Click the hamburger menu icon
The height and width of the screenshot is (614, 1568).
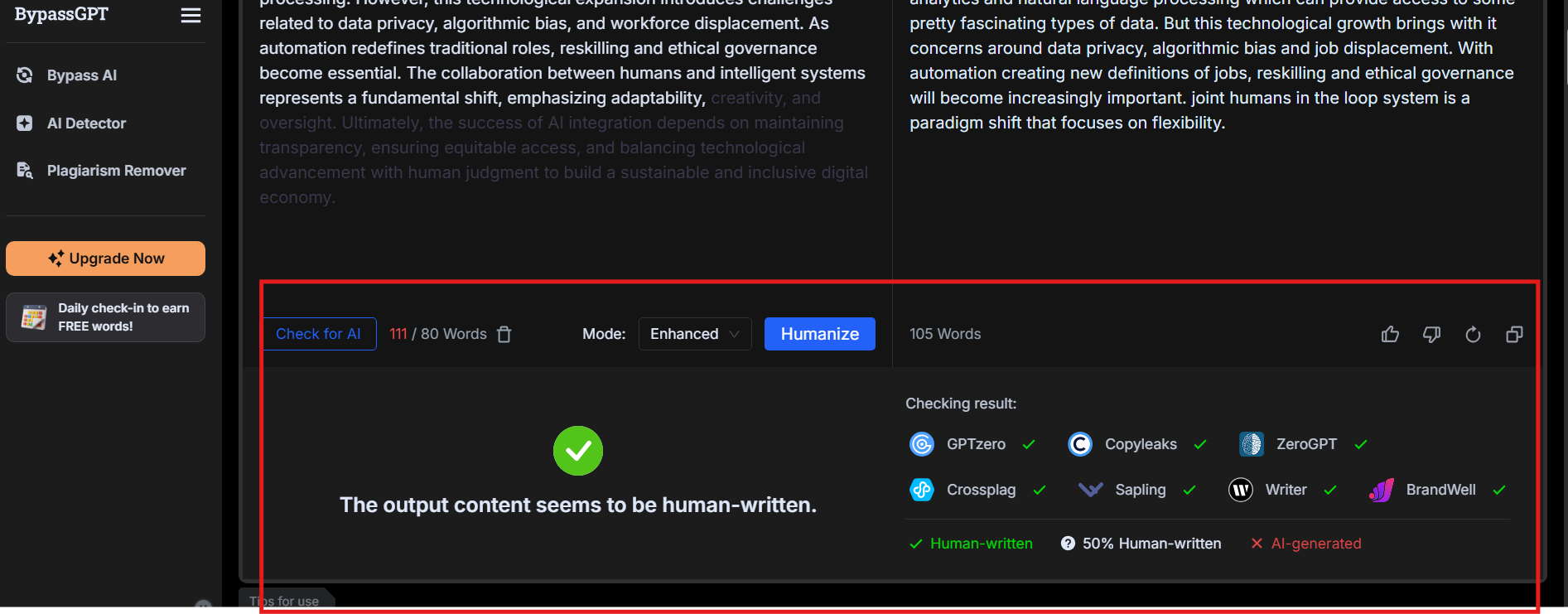(191, 16)
